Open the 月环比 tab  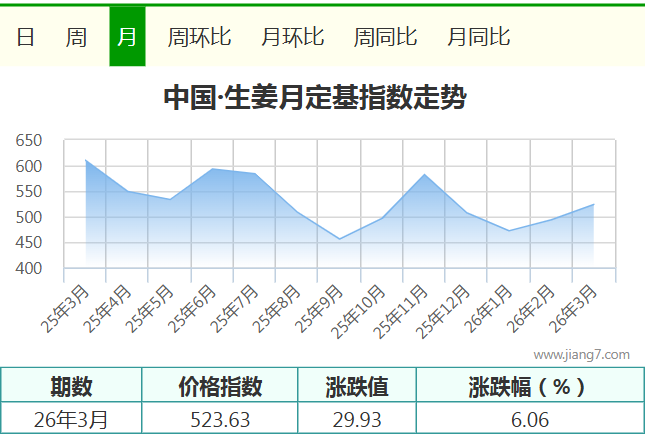click(x=292, y=37)
